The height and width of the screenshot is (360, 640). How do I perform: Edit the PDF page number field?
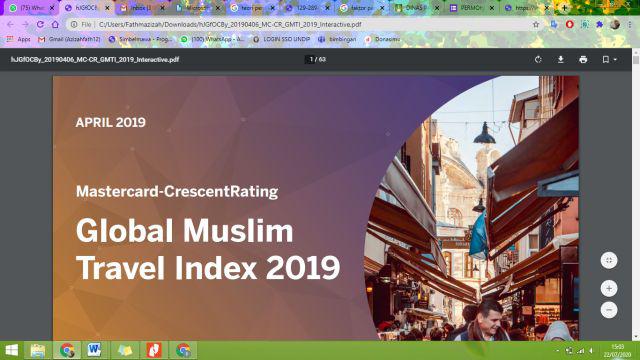coord(311,60)
